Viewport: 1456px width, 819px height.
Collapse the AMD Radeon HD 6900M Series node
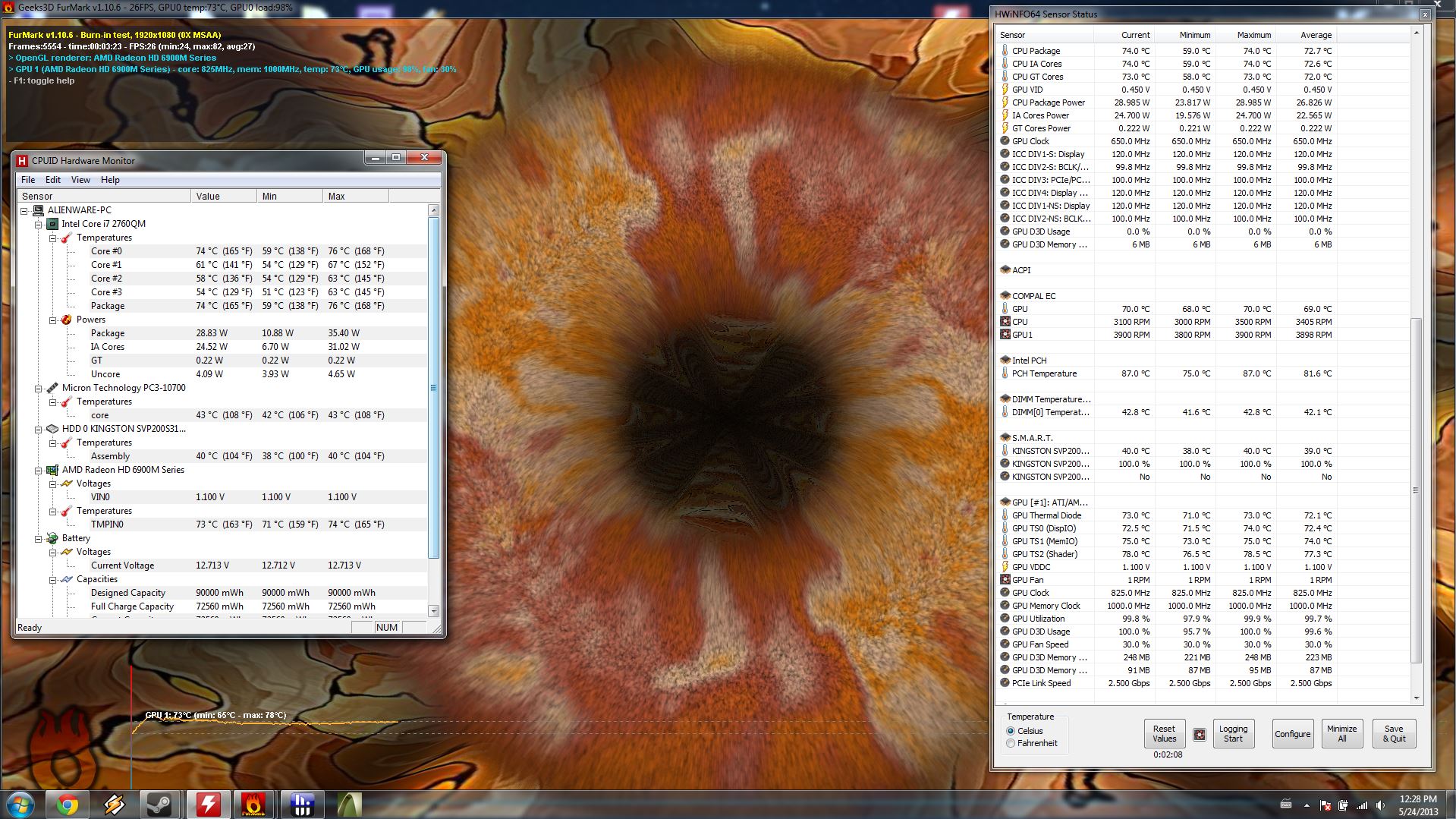[x=39, y=470]
